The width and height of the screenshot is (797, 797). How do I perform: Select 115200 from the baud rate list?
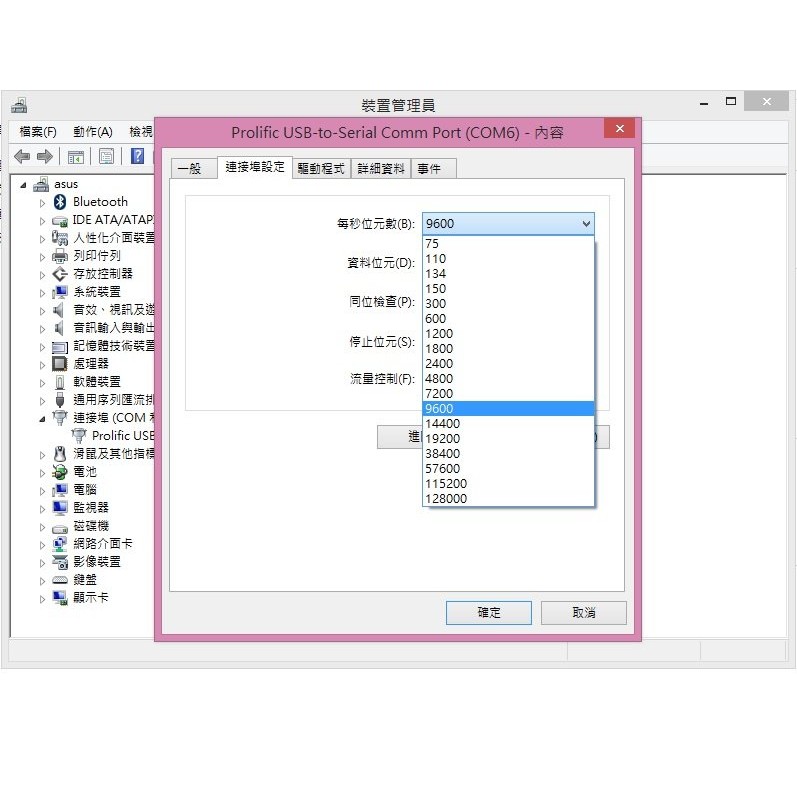click(x=446, y=484)
